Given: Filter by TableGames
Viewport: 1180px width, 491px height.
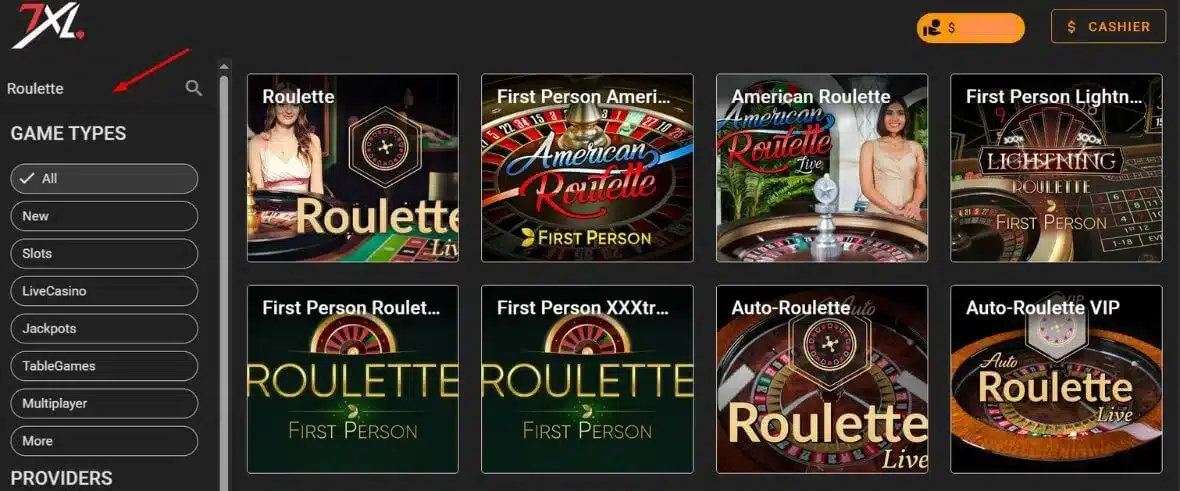Looking at the screenshot, I should tap(104, 366).
